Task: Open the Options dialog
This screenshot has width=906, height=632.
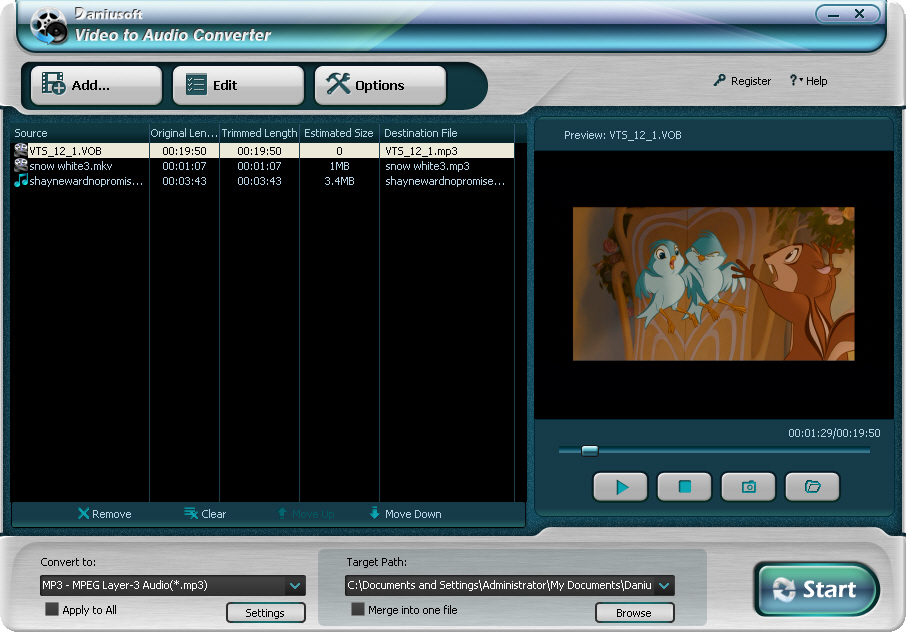Action: 380,85
